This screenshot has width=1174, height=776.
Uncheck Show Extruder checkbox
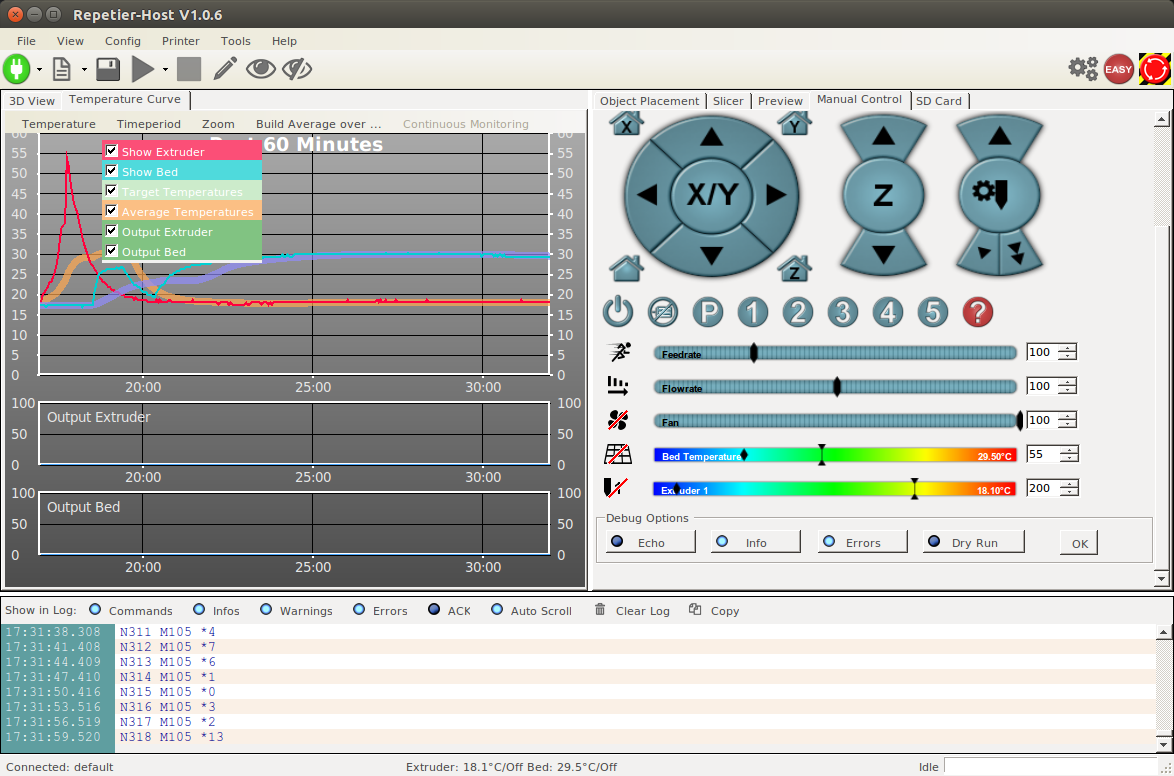pos(112,151)
